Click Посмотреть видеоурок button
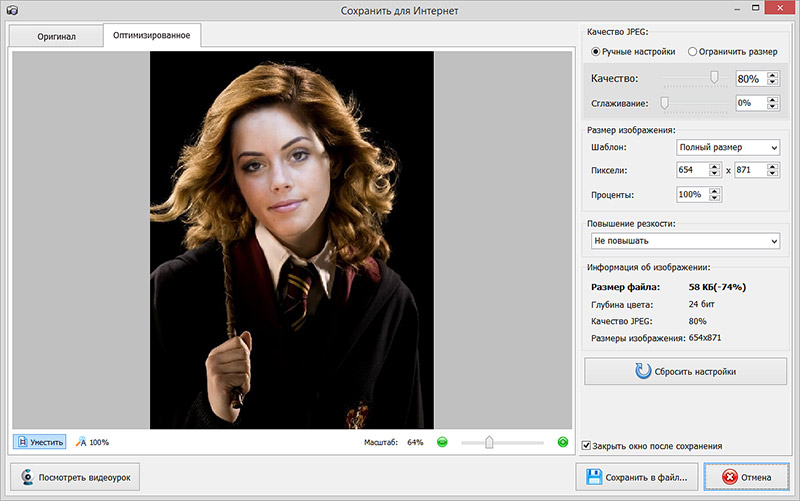 (x=75, y=477)
